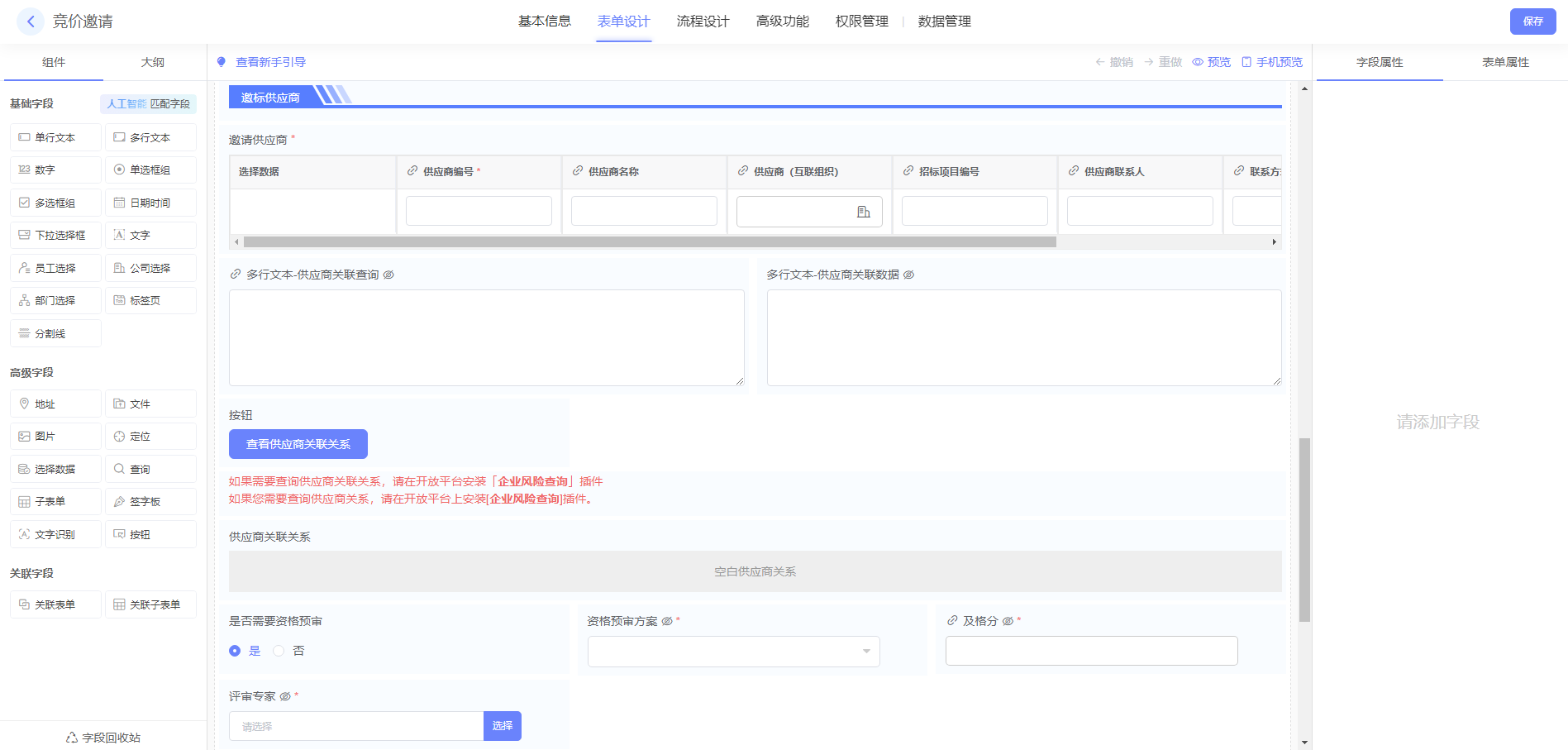
Task: Click the 及格分 input field
Action: click(1091, 651)
